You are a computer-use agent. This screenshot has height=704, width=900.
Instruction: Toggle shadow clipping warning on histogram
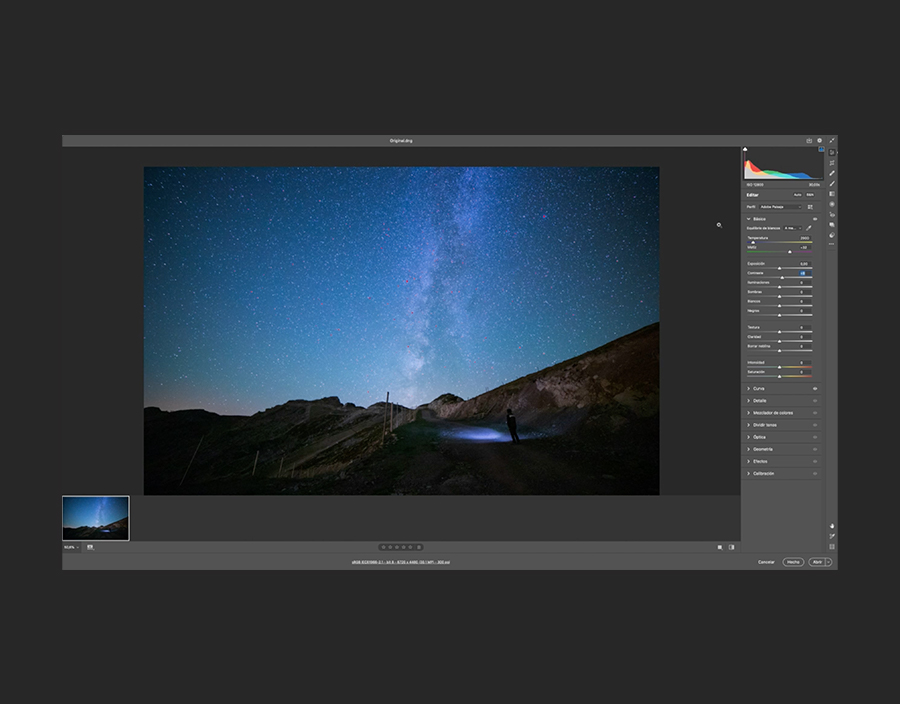click(x=745, y=149)
